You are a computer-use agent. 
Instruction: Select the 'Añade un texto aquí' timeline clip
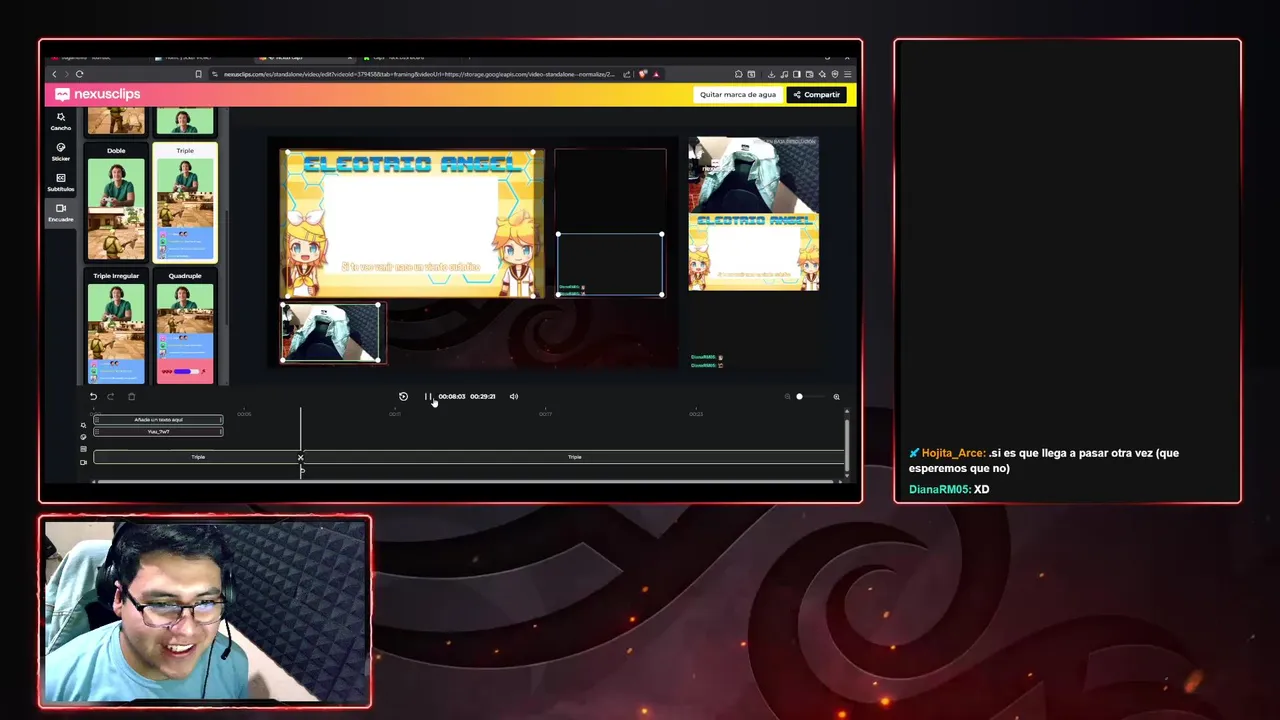tap(158, 420)
